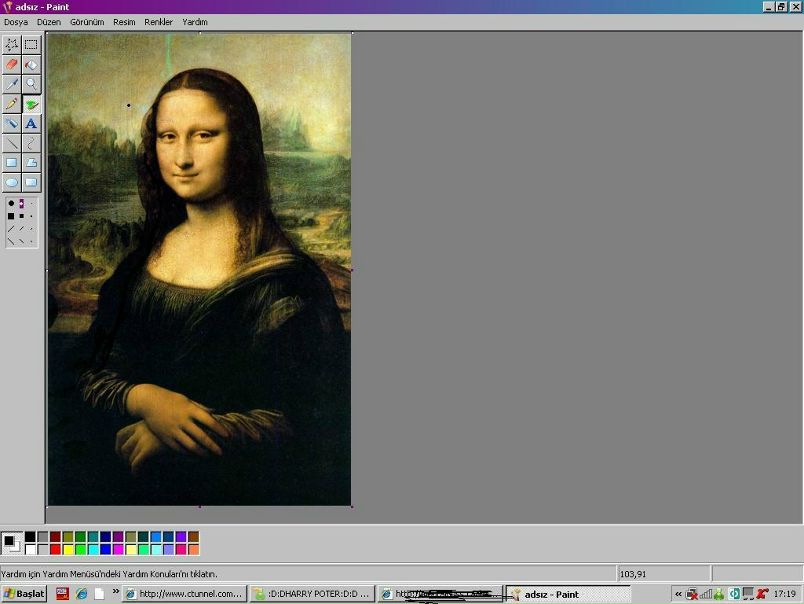
Task: Choose the Fill With Color bucket tool
Action: pyautogui.click(x=31, y=64)
